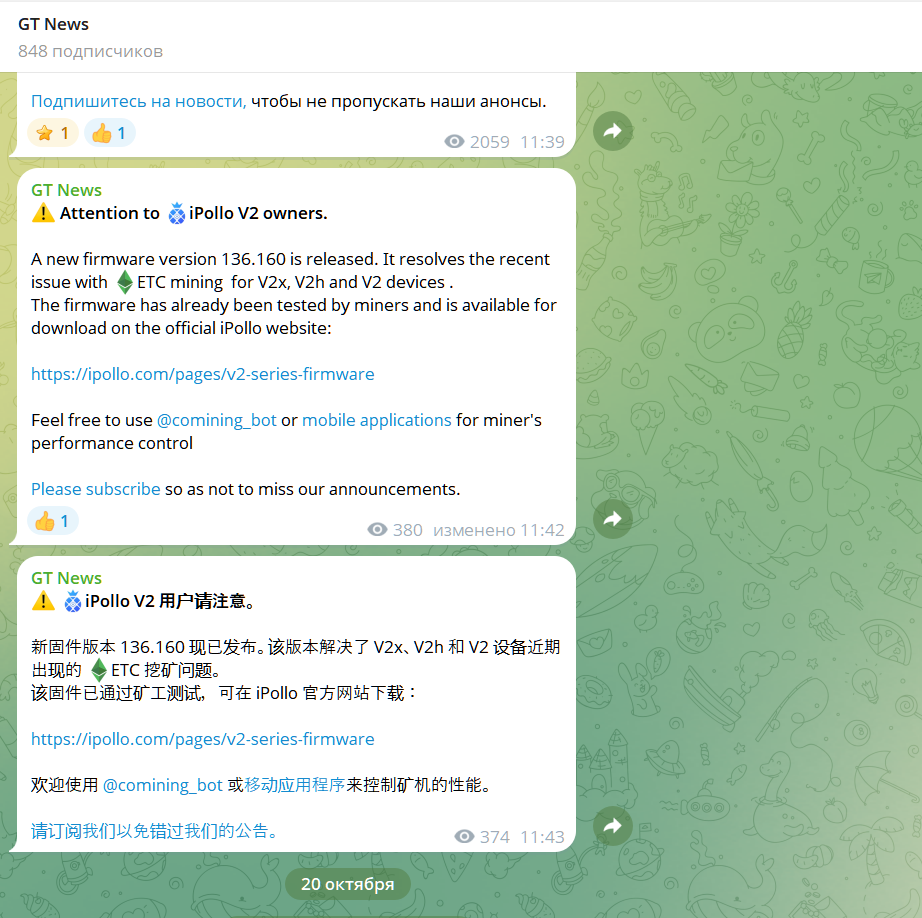Viewport: 922px width, 918px height.
Task: Open the 请订阅我们以免错过我们的公告 link
Action: point(155,831)
